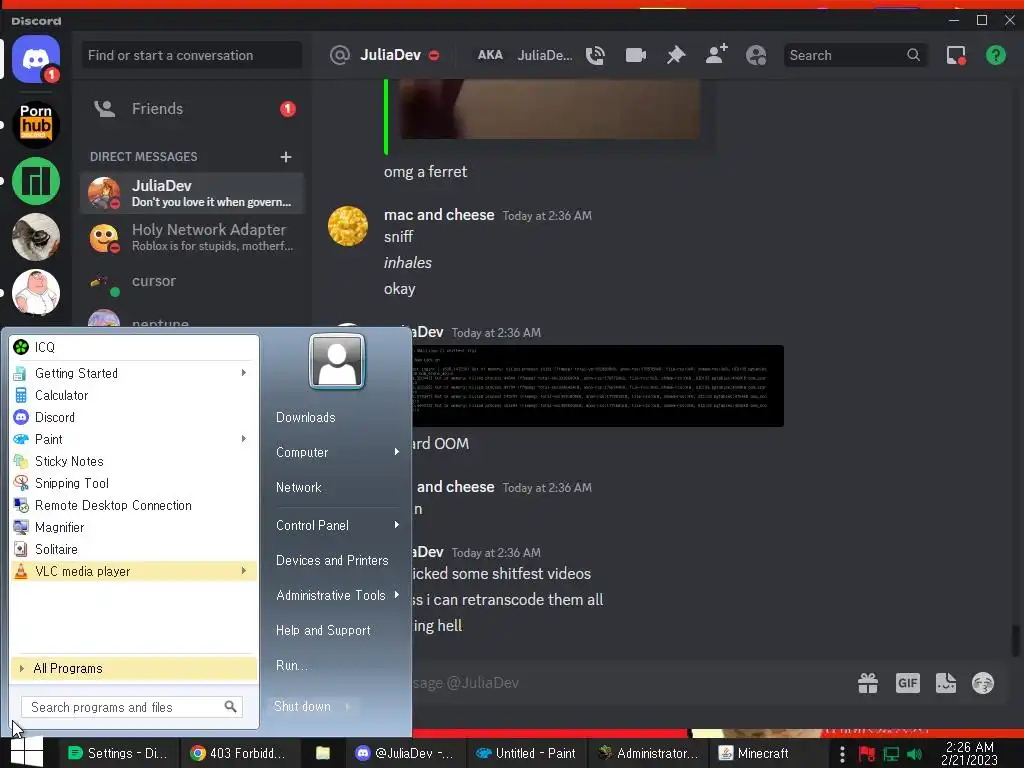Open the sticker picker
The width and height of the screenshot is (1024, 768).
946,683
